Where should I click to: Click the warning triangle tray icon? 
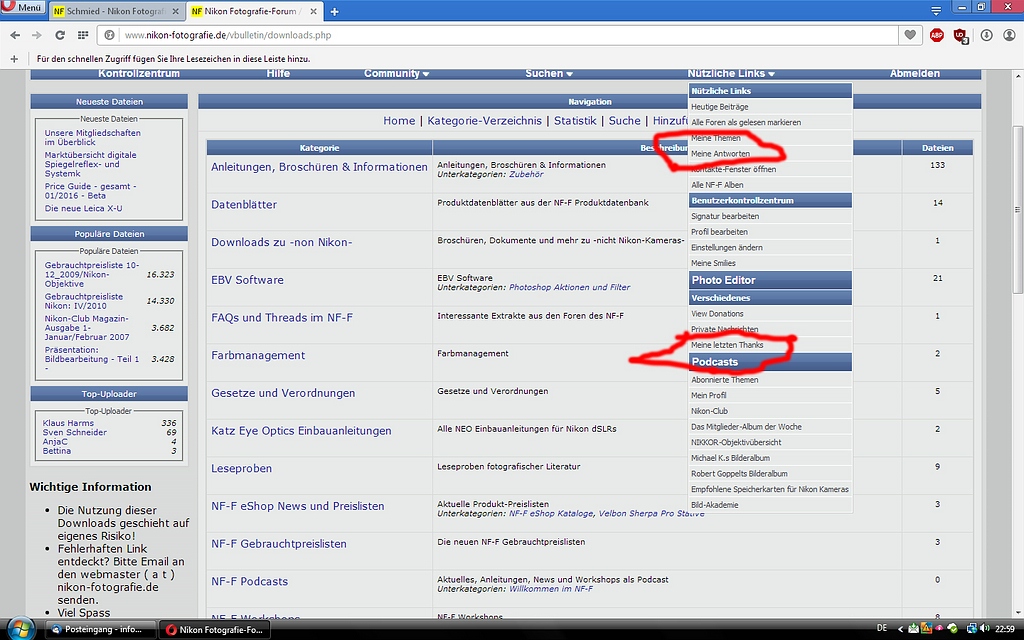click(x=926, y=628)
